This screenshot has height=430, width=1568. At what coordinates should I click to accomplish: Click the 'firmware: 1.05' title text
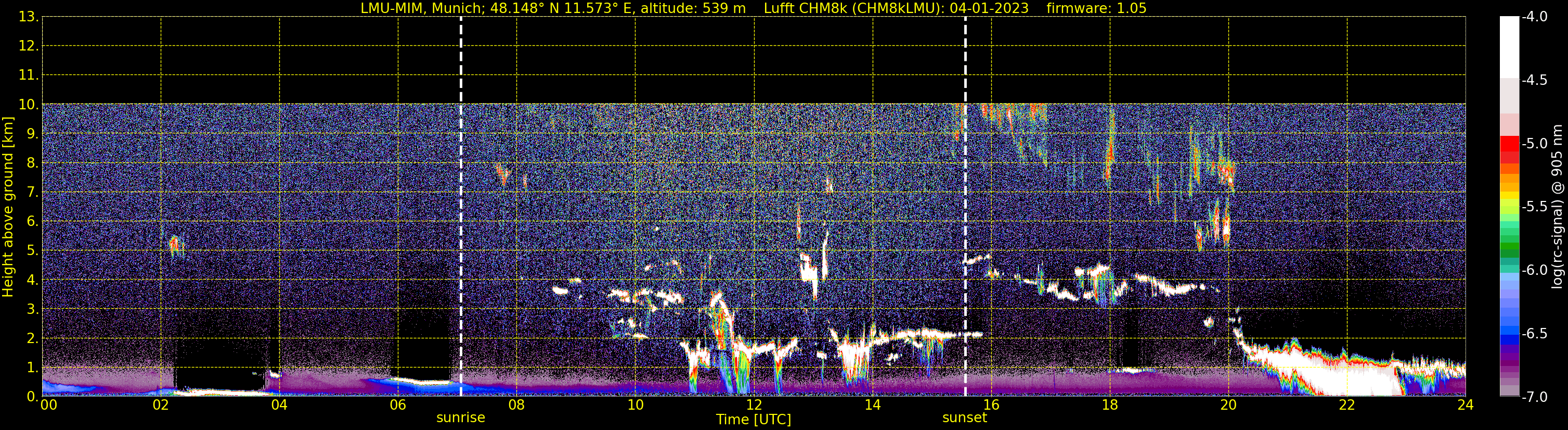click(x=1096, y=8)
